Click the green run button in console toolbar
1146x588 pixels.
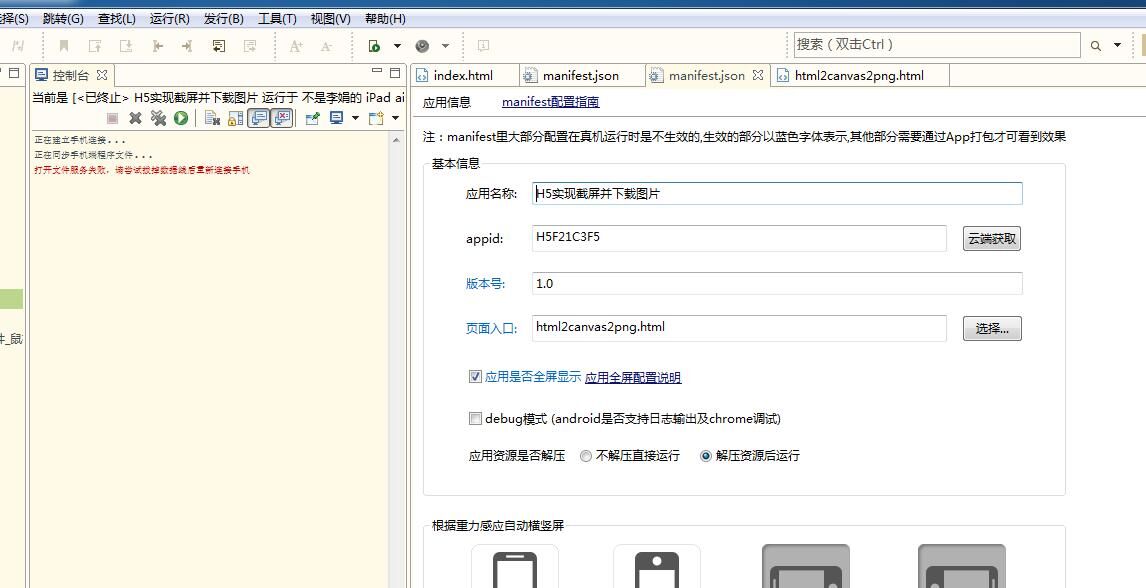tap(181, 118)
